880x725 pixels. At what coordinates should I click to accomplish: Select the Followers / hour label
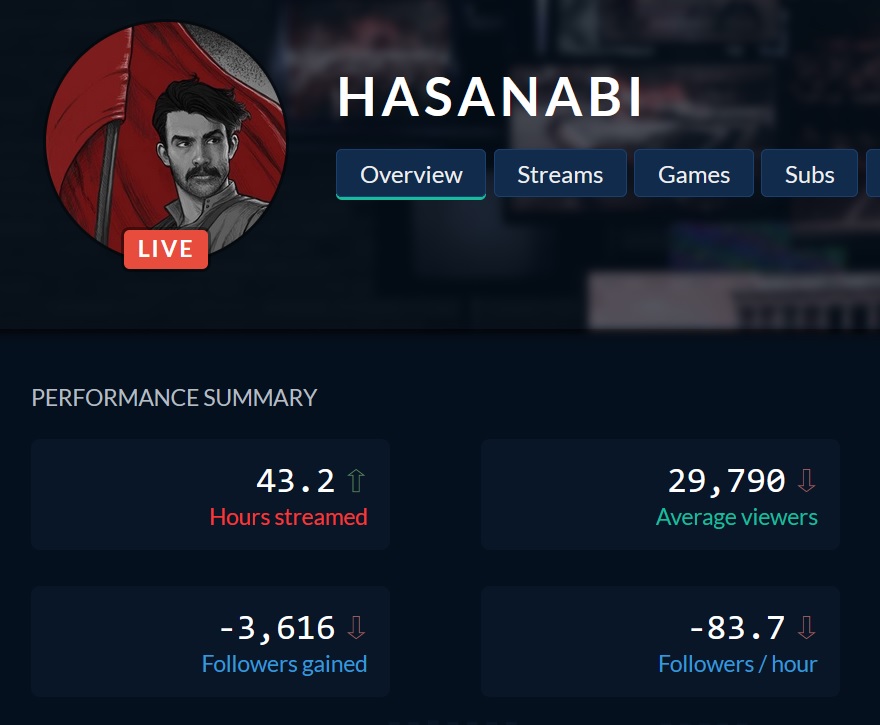(x=737, y=664)
